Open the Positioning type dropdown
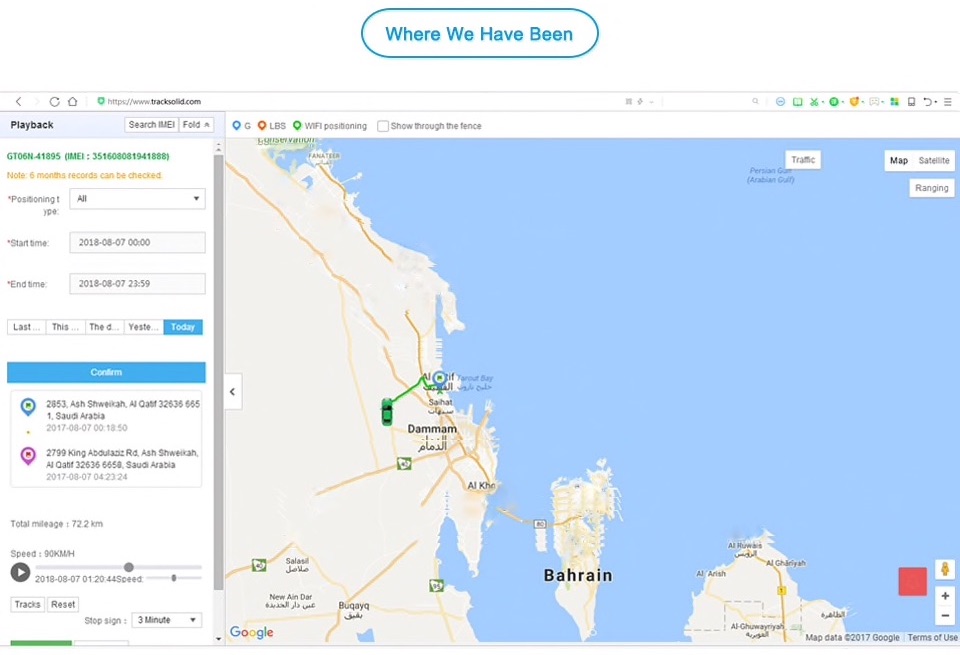Image resolution: width=960 pixels, height=655 pixels. click(x=137, y=199)
